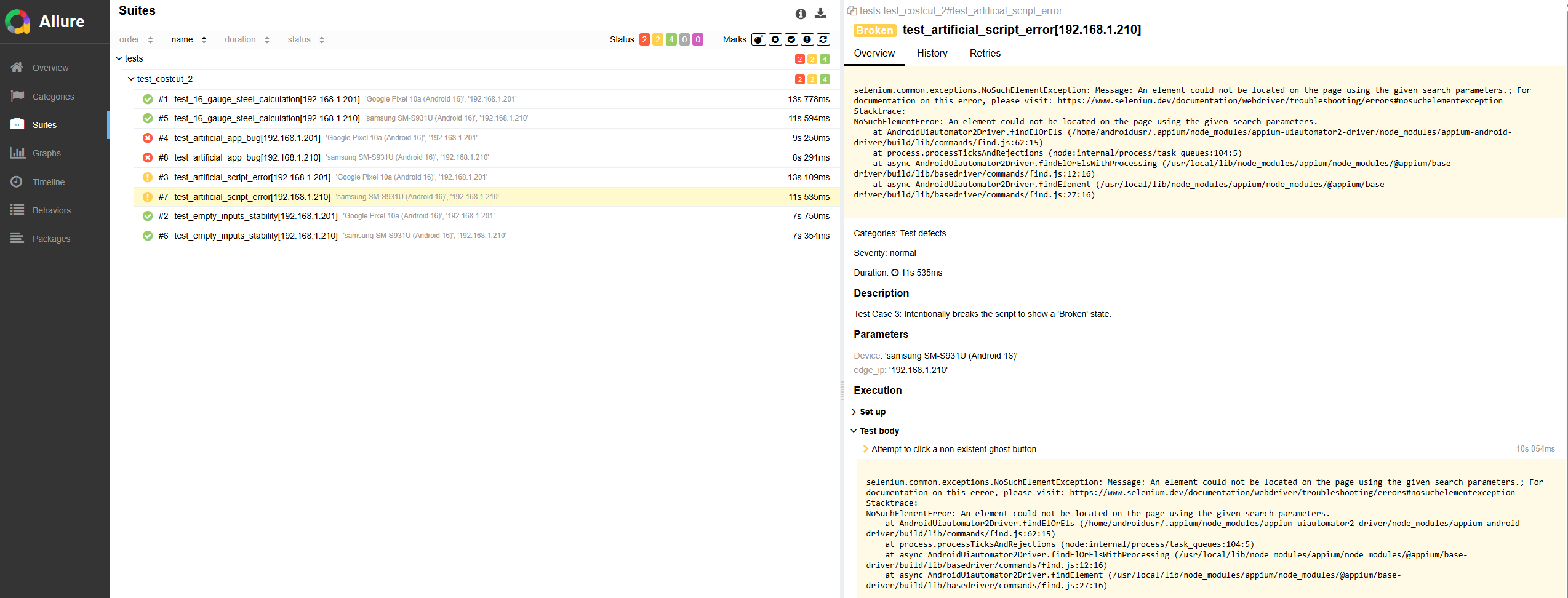Open test #5 16_gauge_steel_calculation 192.168.1.210
Image resolution: width=1568 pixels, height=598 pixels.
pyautogui.click(x=487, y=118)
